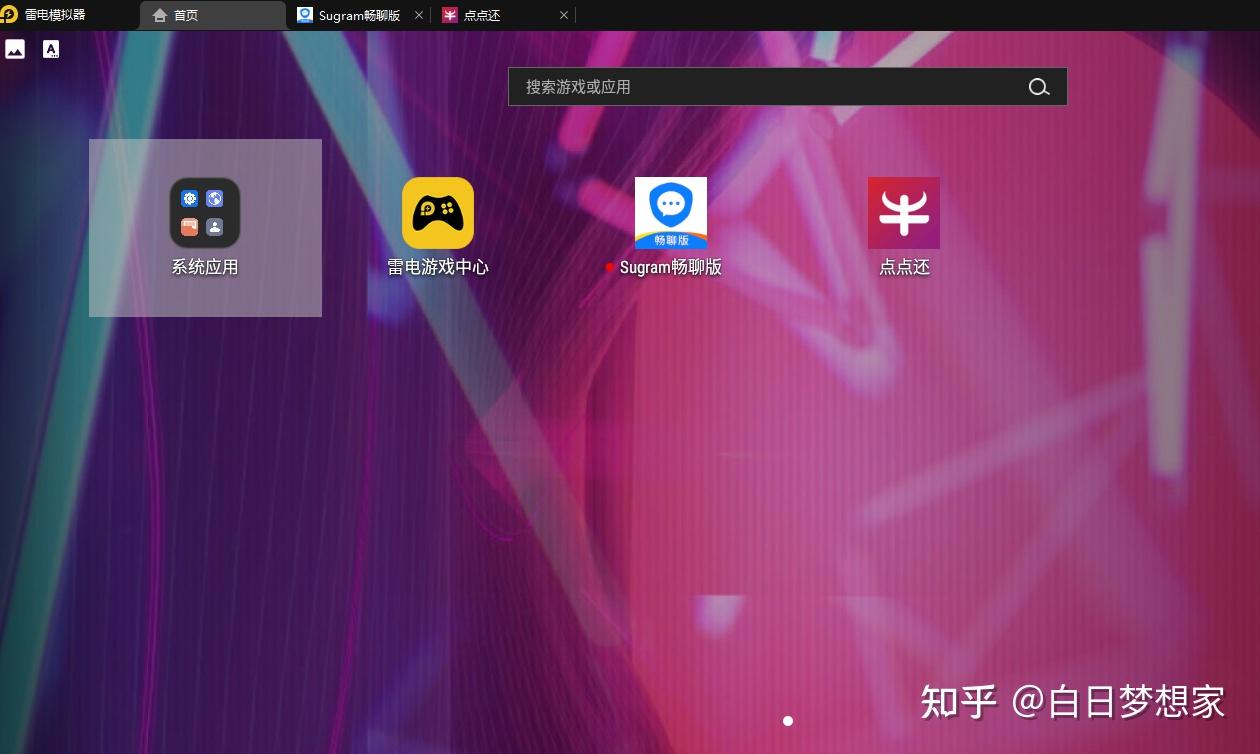Click the 雷电模拟器 title text

point(55,15)
